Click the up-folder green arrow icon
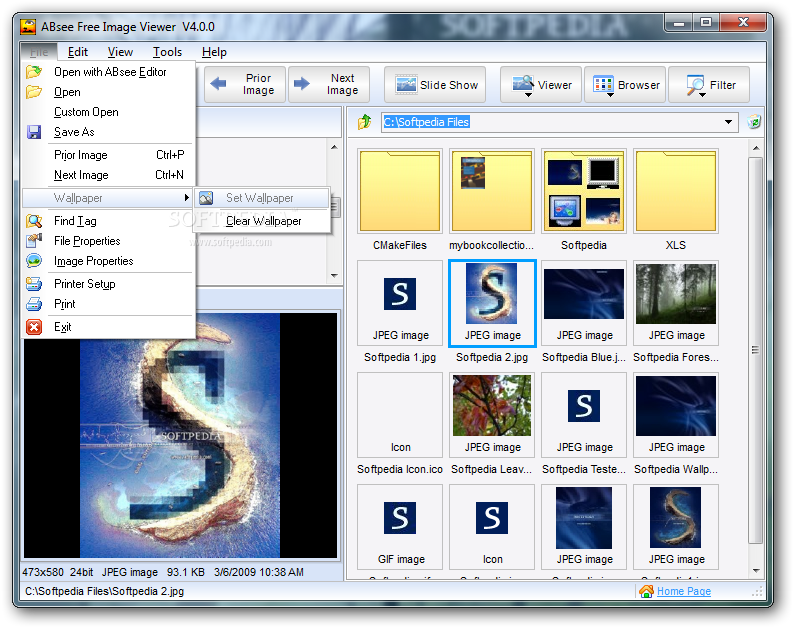Viewport: 794px width, 628px height. pos(364,122)
